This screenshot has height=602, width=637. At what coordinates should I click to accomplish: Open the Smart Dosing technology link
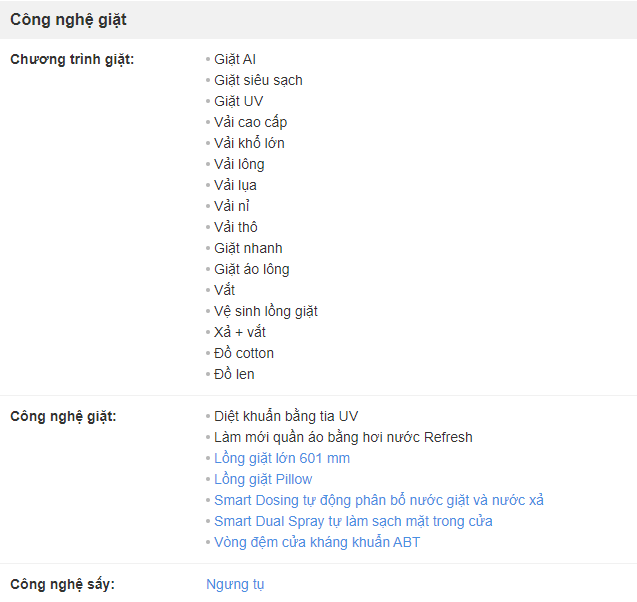tap(378, 500)
